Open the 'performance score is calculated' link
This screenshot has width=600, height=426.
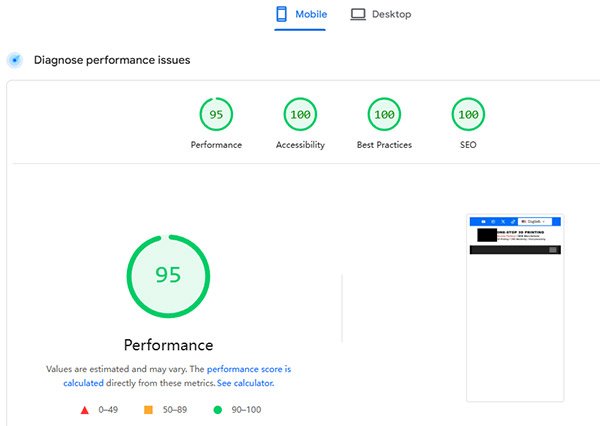point(248,369)
